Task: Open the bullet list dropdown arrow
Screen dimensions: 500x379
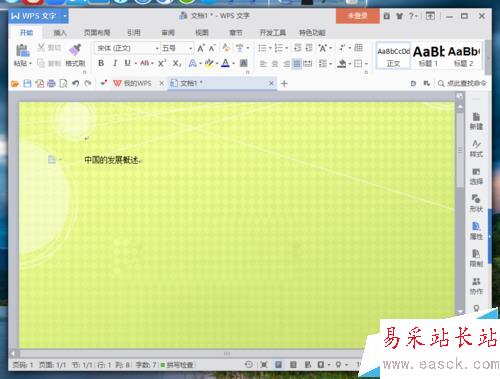Action: click(x=270, y=48)
